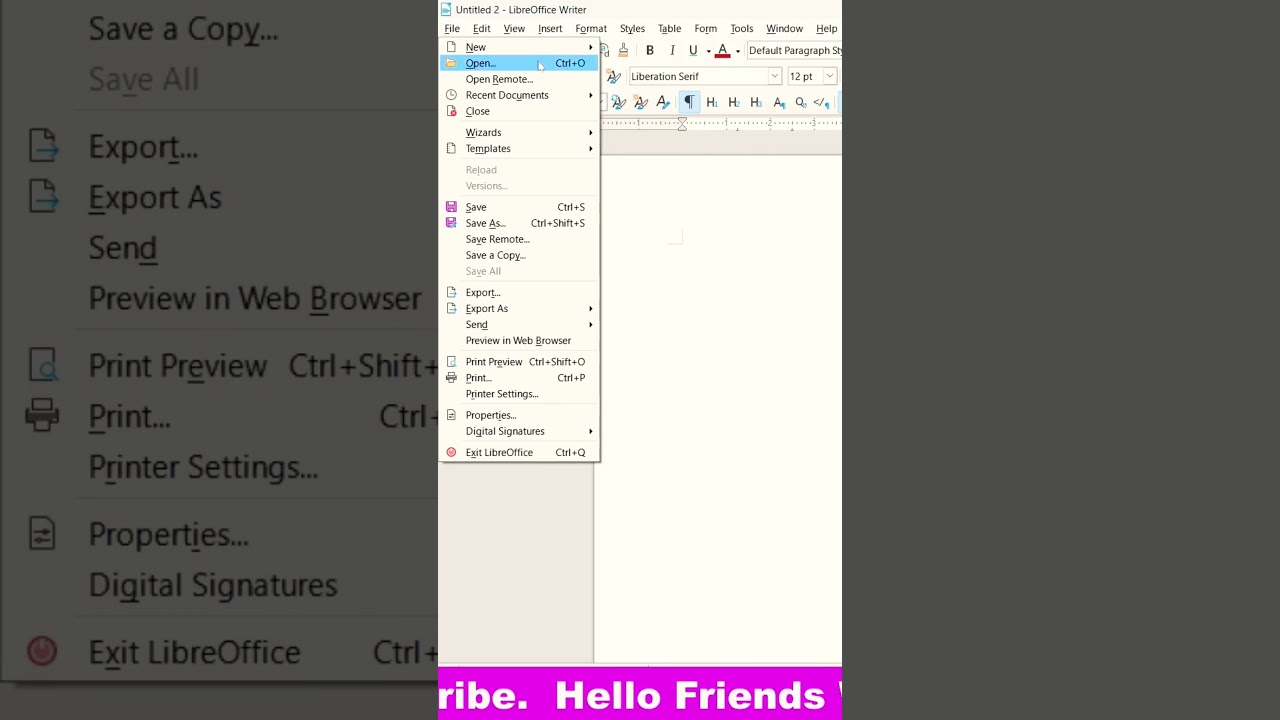Expand the Digital Signatures submenu
This screenshot has width=1280, height=720.
pyautogui.click(x=519, y=431)
